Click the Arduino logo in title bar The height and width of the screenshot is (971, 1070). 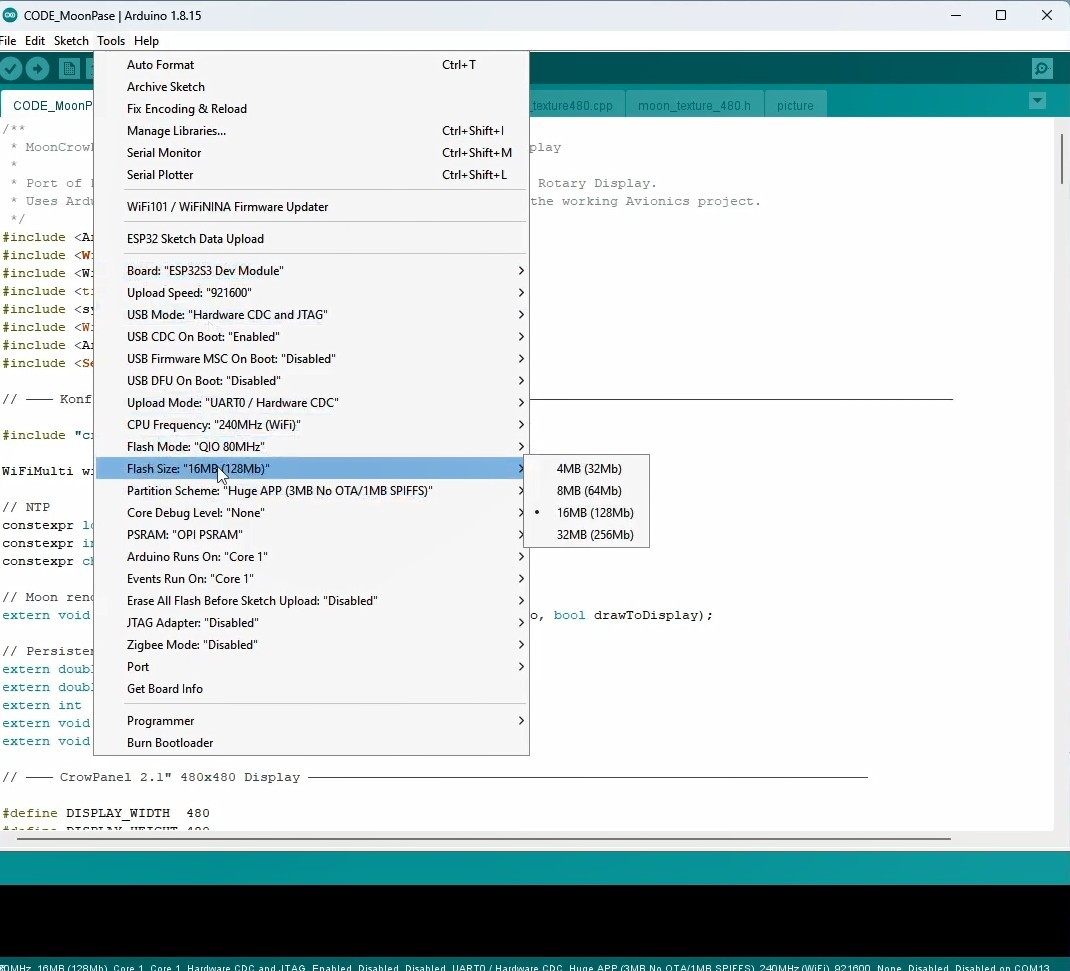tap(10, 15)
